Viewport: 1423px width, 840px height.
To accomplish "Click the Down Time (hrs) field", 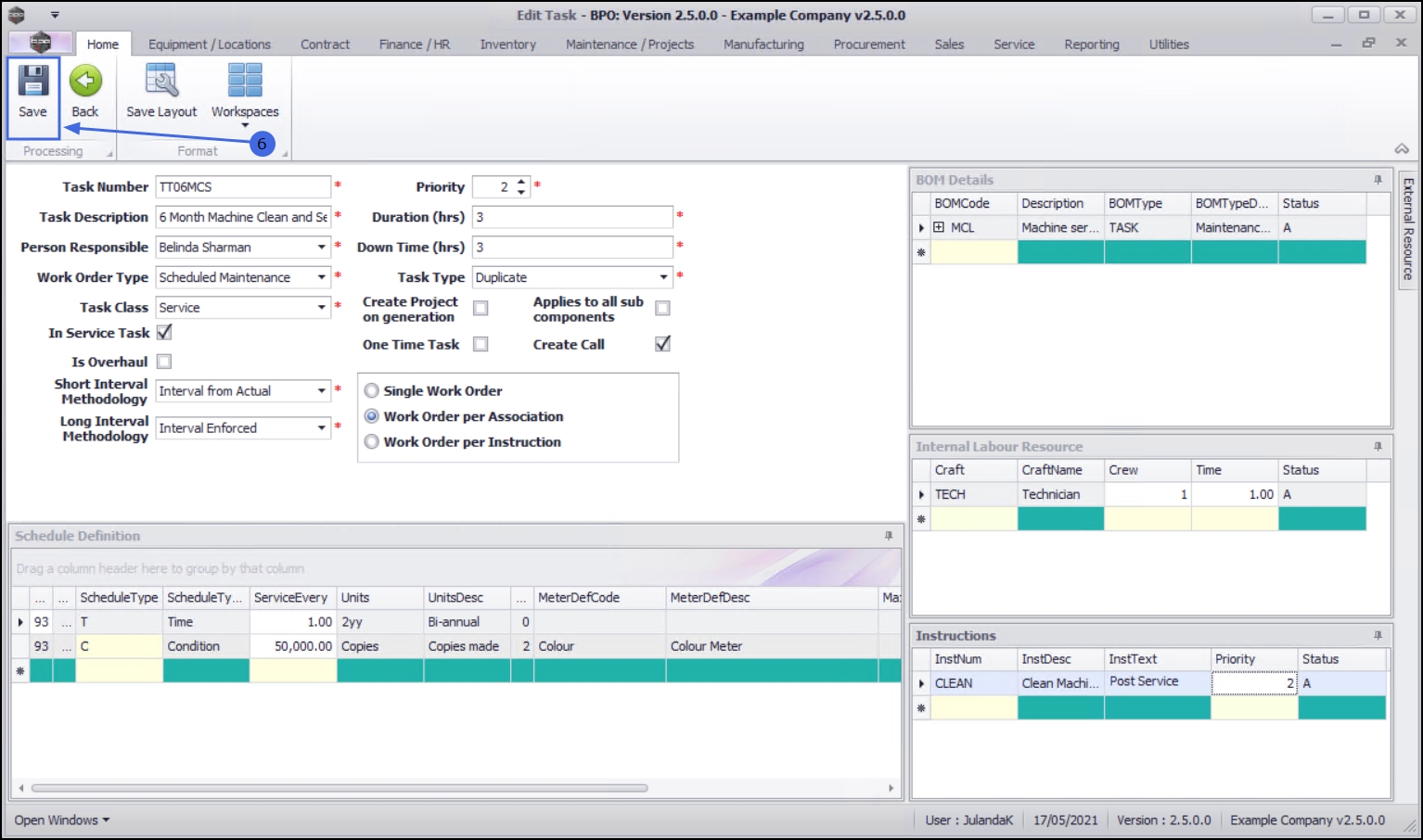I will coord(572,248).
